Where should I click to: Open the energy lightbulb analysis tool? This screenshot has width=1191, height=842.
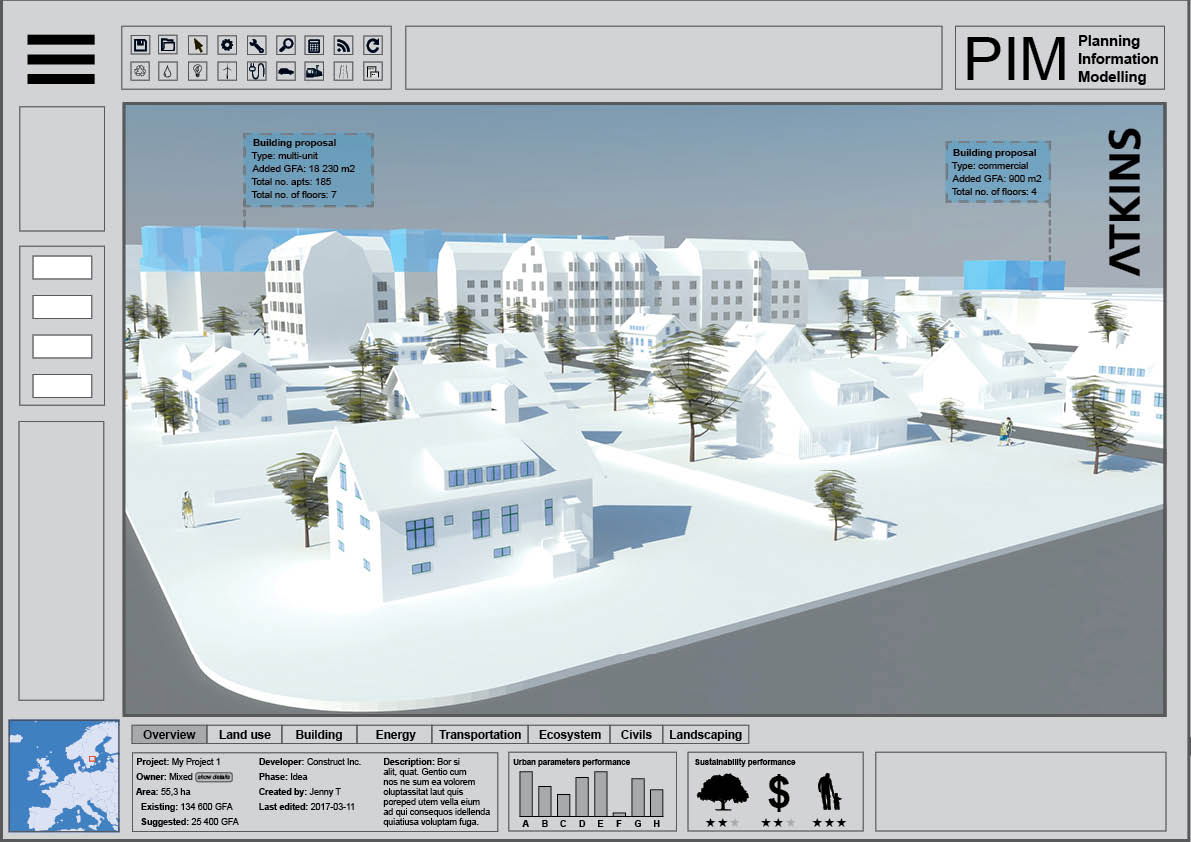(x=199, y=70)
